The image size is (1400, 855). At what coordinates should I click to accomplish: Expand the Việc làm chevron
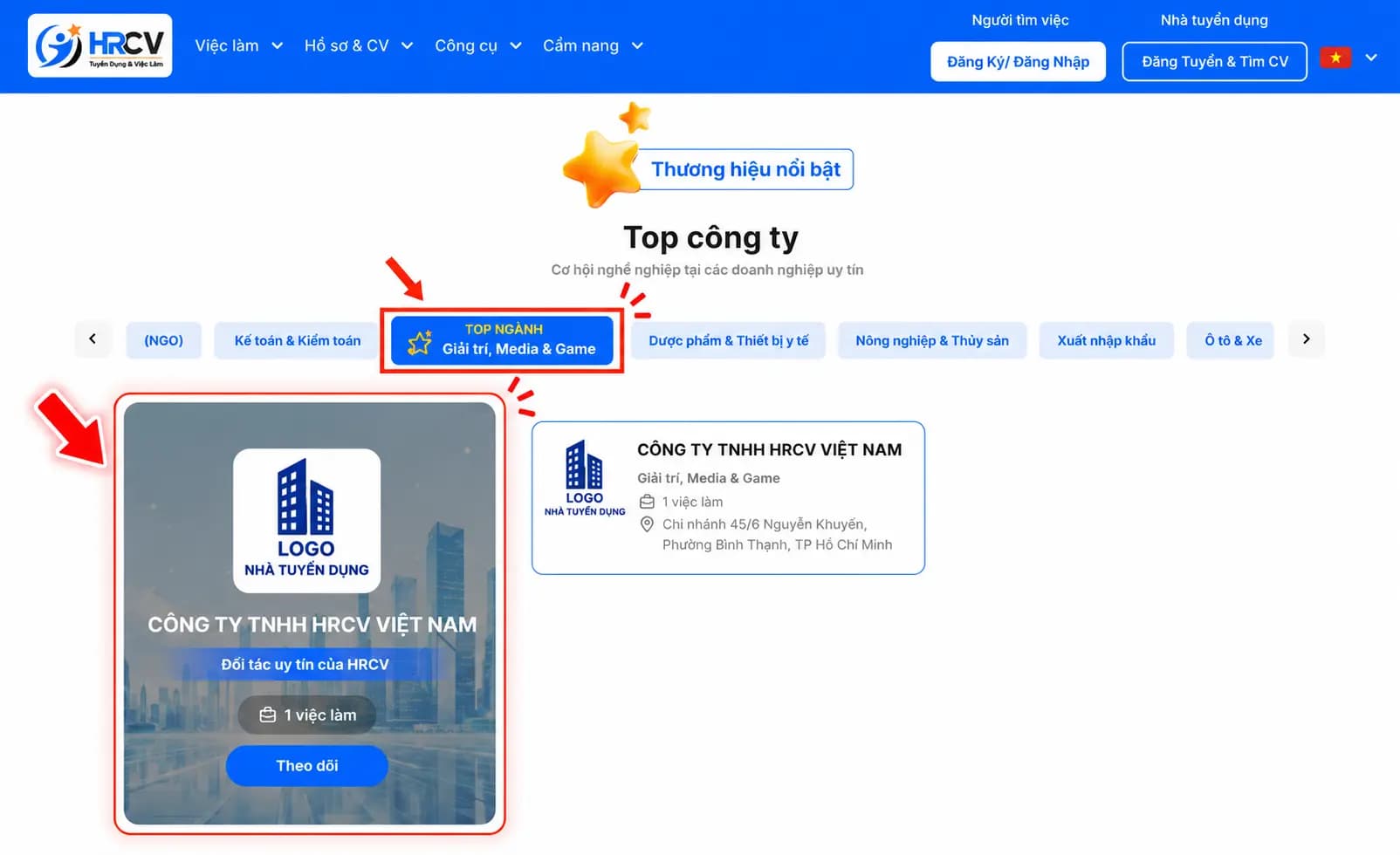[278, 45]
